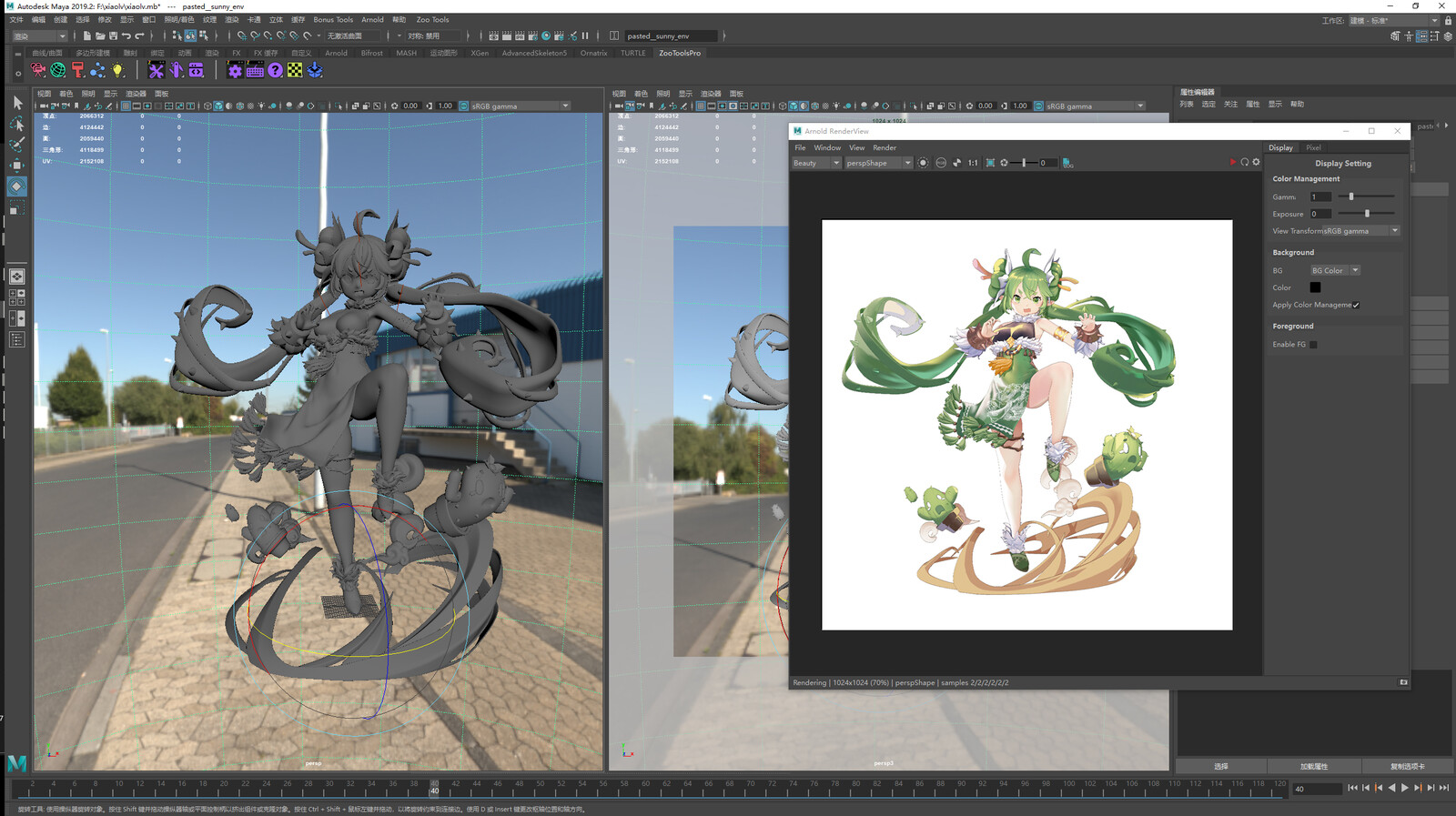Click save scene icon in main toolbar

[113, 36]
